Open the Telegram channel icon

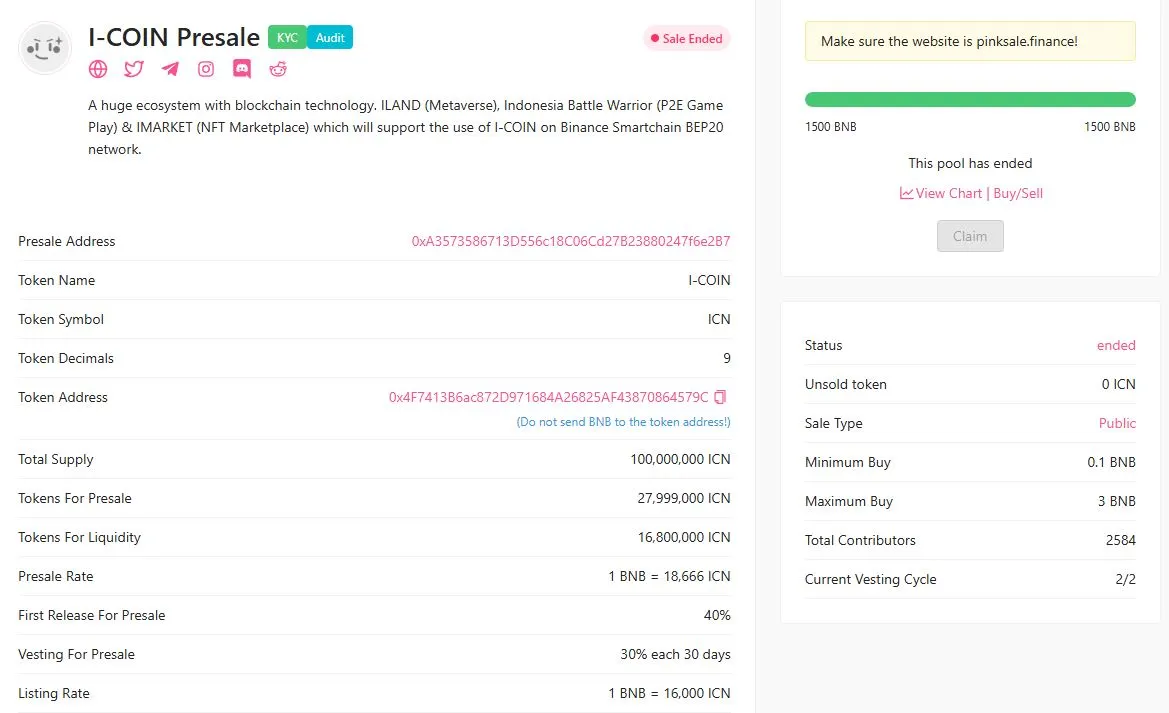point(169,69)
